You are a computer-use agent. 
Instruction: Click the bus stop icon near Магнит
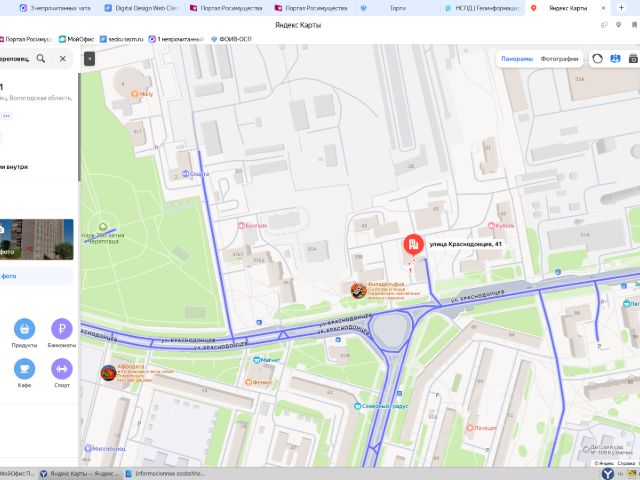pyautogui.click(x=258, y=323)
